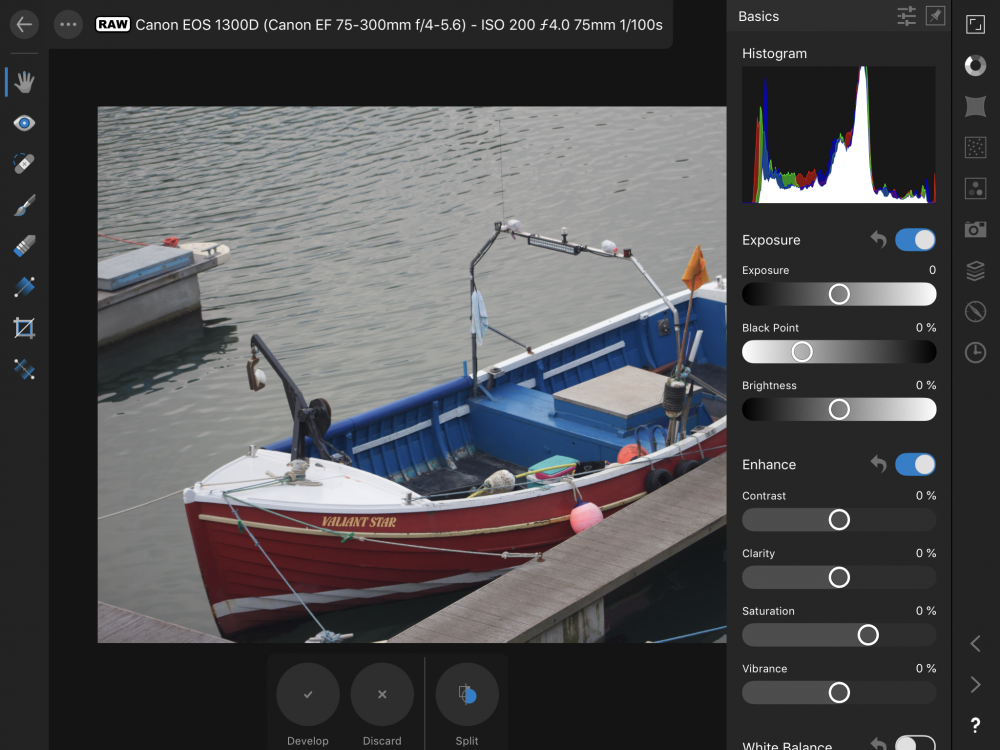Open the more options ellipsis menu
The width and height of the screenshot is (1000, 750).
[68, 24]
